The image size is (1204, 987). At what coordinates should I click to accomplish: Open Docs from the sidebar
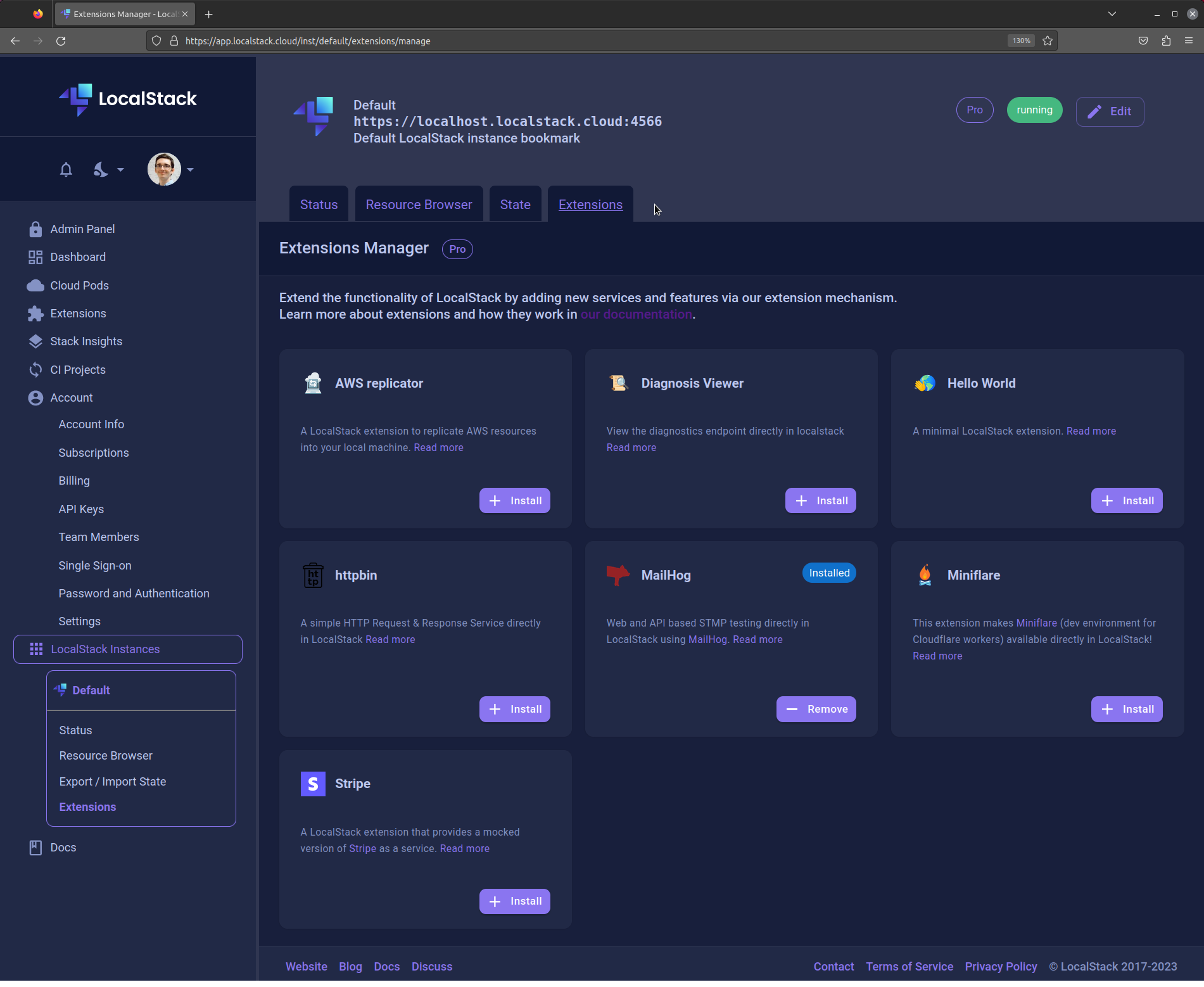[x=63, y=847]
